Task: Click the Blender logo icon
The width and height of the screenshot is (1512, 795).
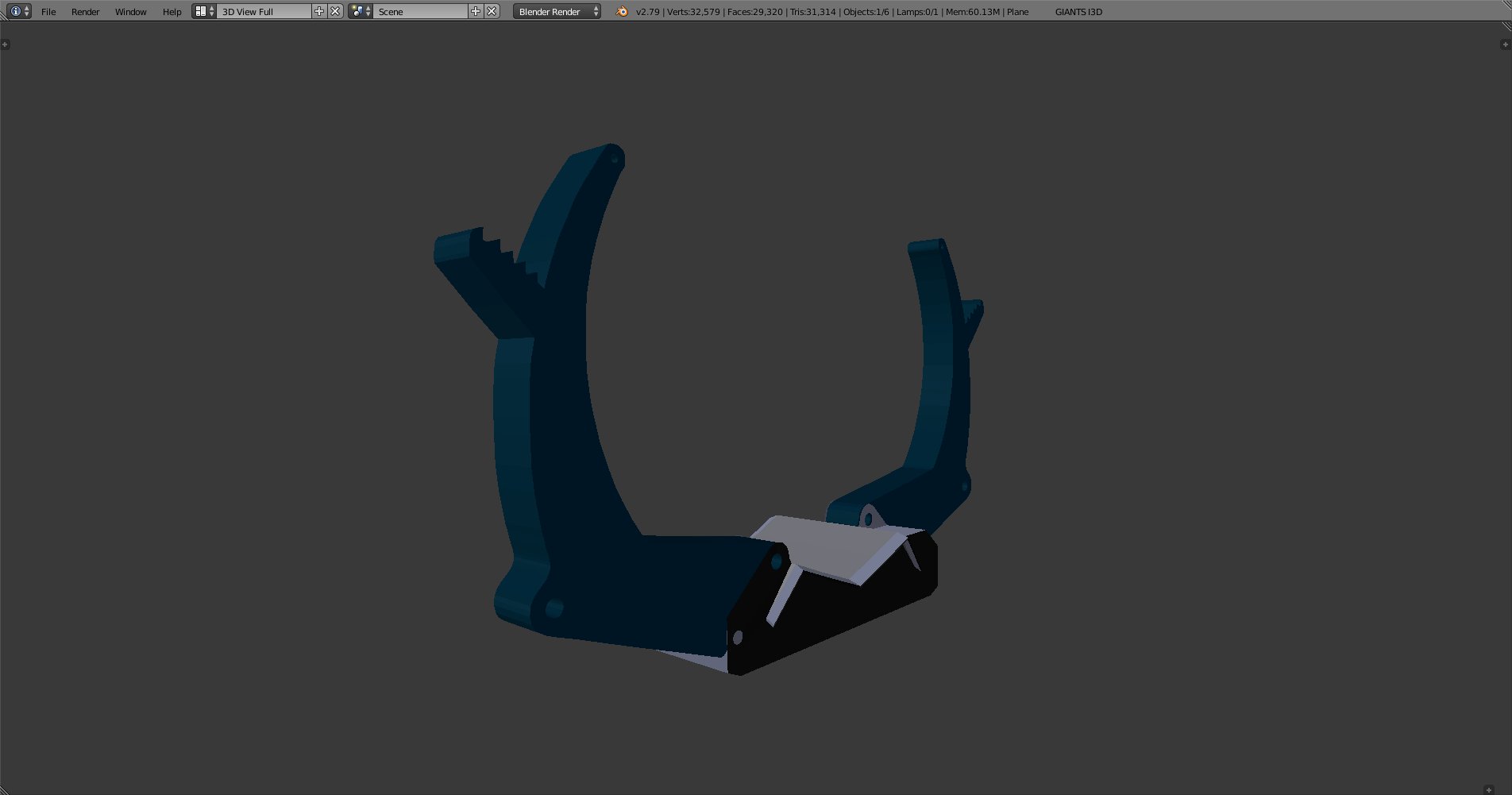Action: (x=622, y=11)
